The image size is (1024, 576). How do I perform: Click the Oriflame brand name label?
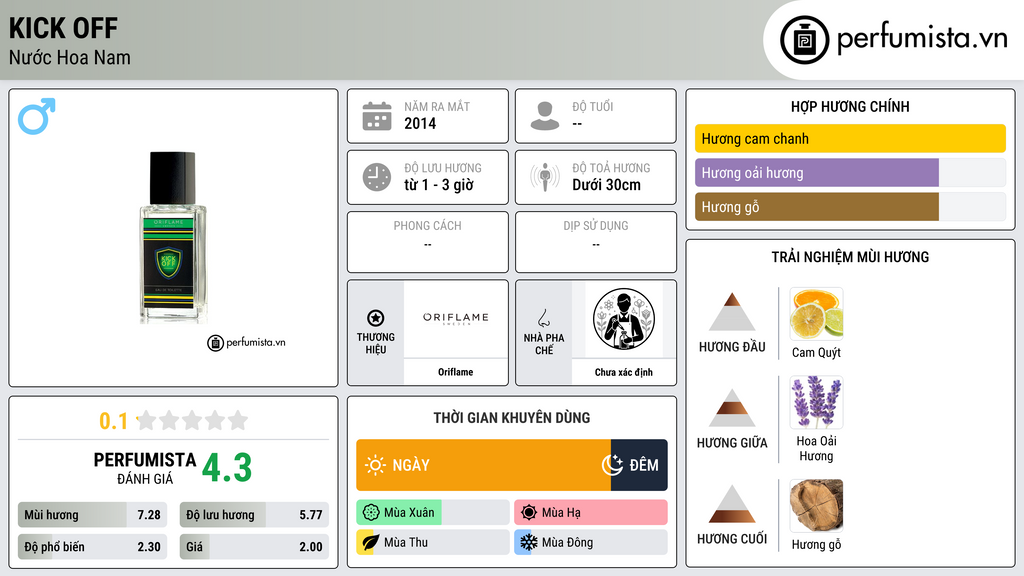pyautogui.click(x=455, y=372)
